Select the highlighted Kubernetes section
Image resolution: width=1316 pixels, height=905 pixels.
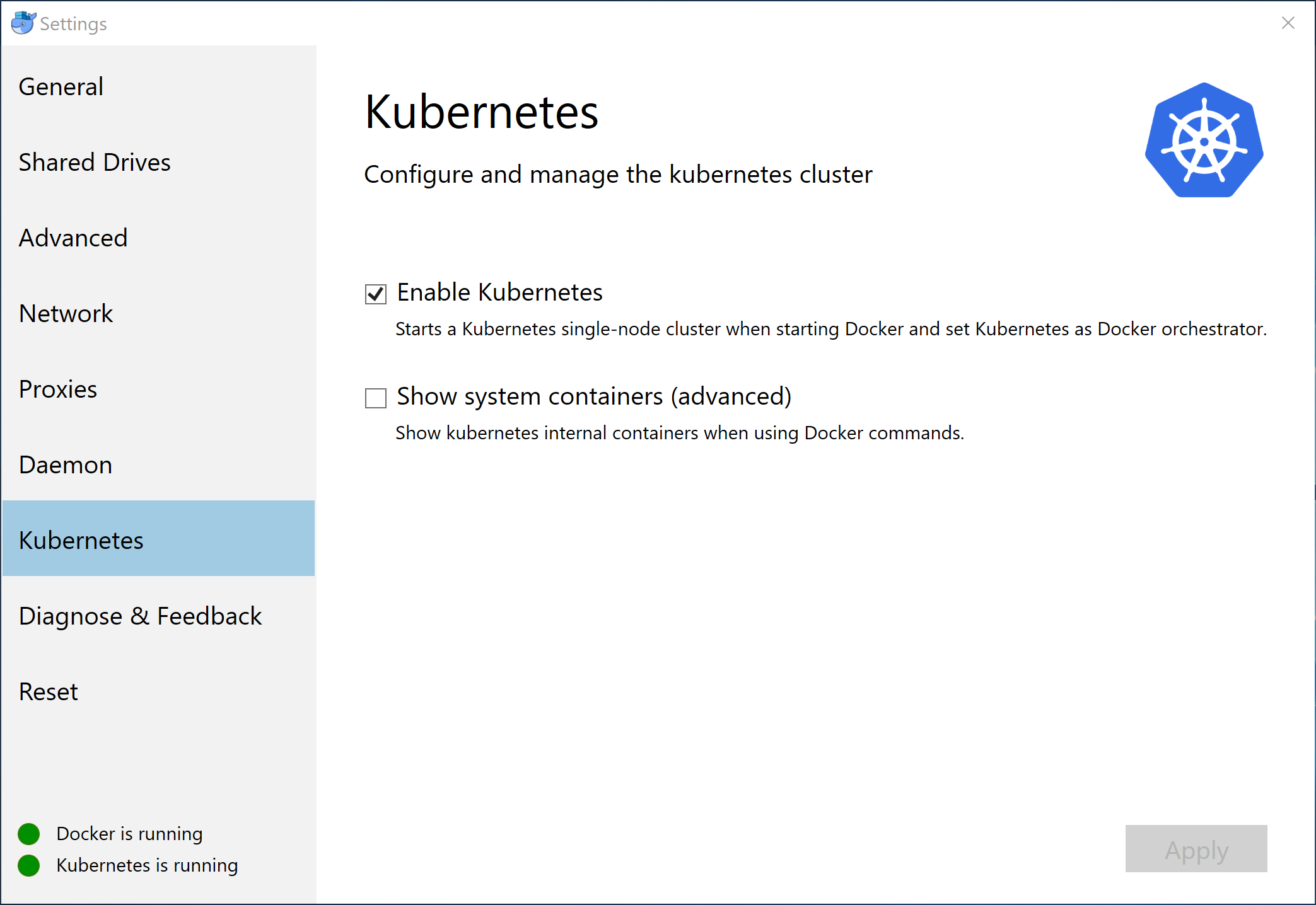(81, 539)
